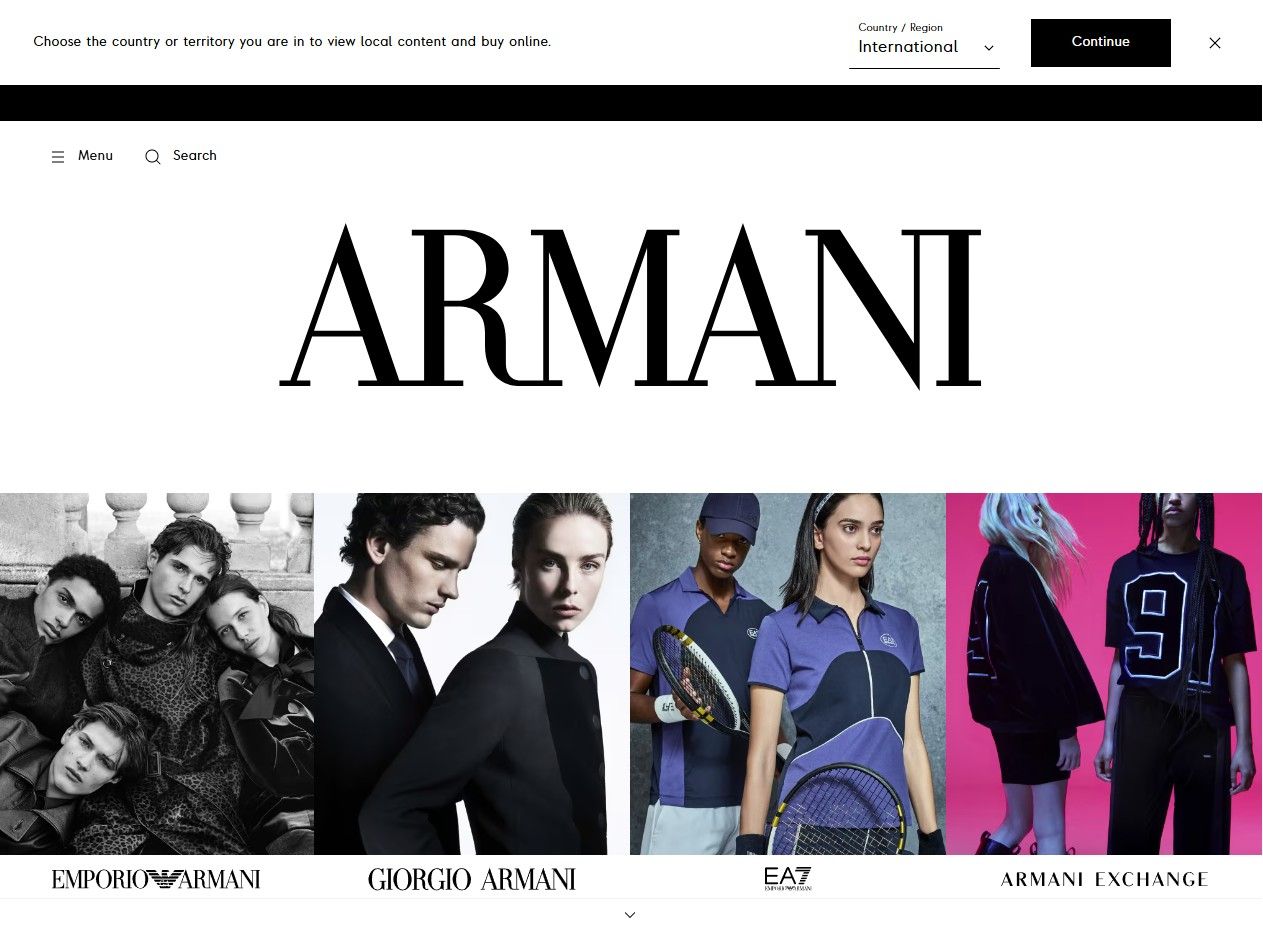Open the hamburger Menu icon
This screenshot has width=1263, height=928.
click(x=58, y=157)
